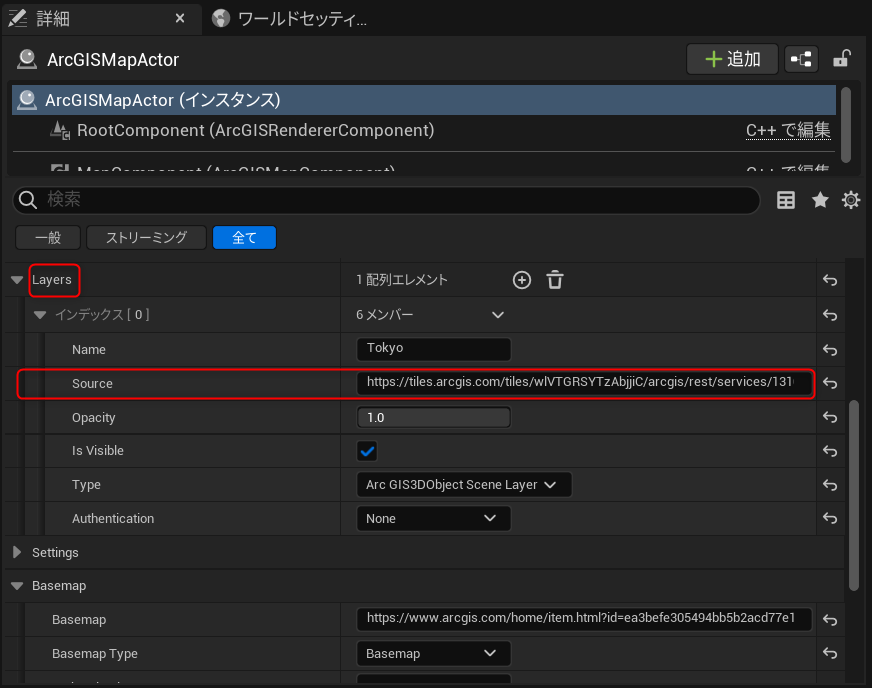Click the add element icon for Layers
Viewport: 872px width, 688px height.
522,280
